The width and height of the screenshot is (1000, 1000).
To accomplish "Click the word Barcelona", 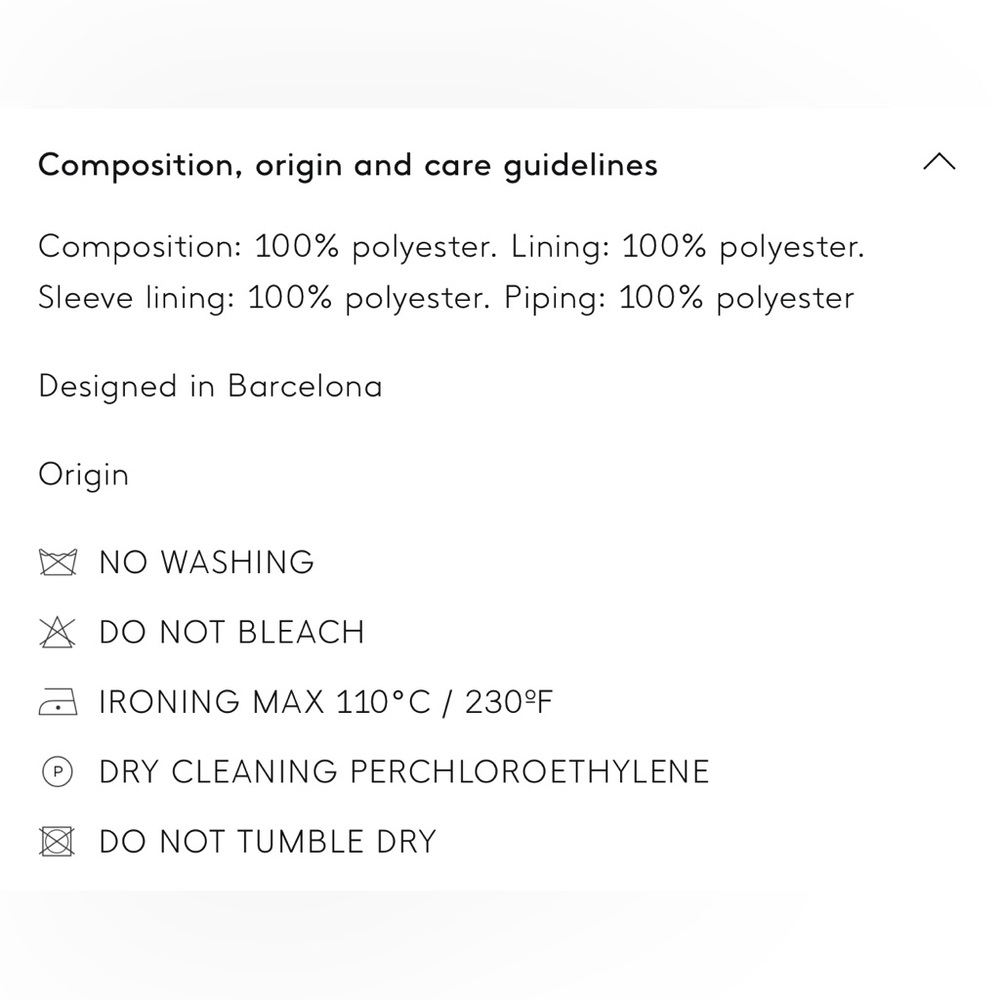I will click(x=305, y=386).
